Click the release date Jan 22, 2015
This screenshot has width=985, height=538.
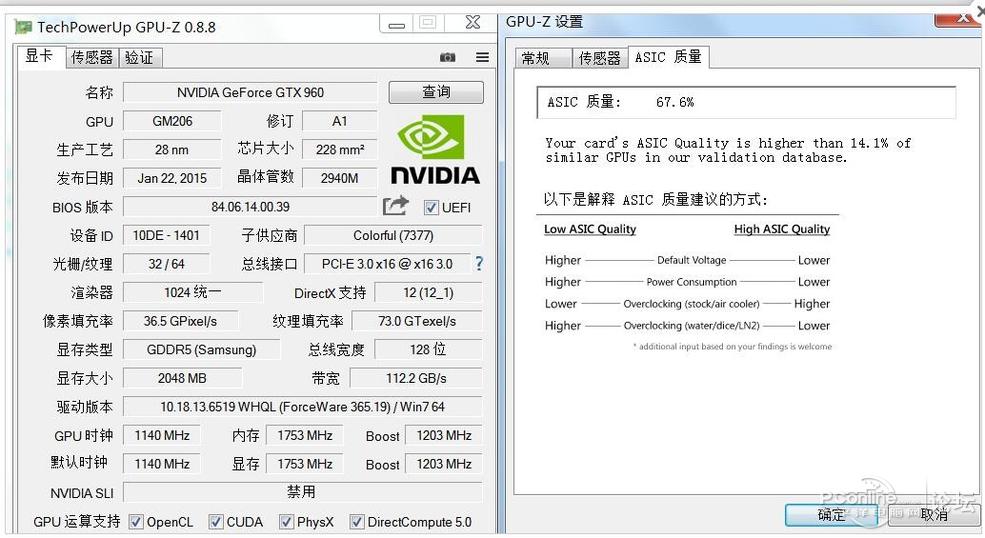[172, 178]
